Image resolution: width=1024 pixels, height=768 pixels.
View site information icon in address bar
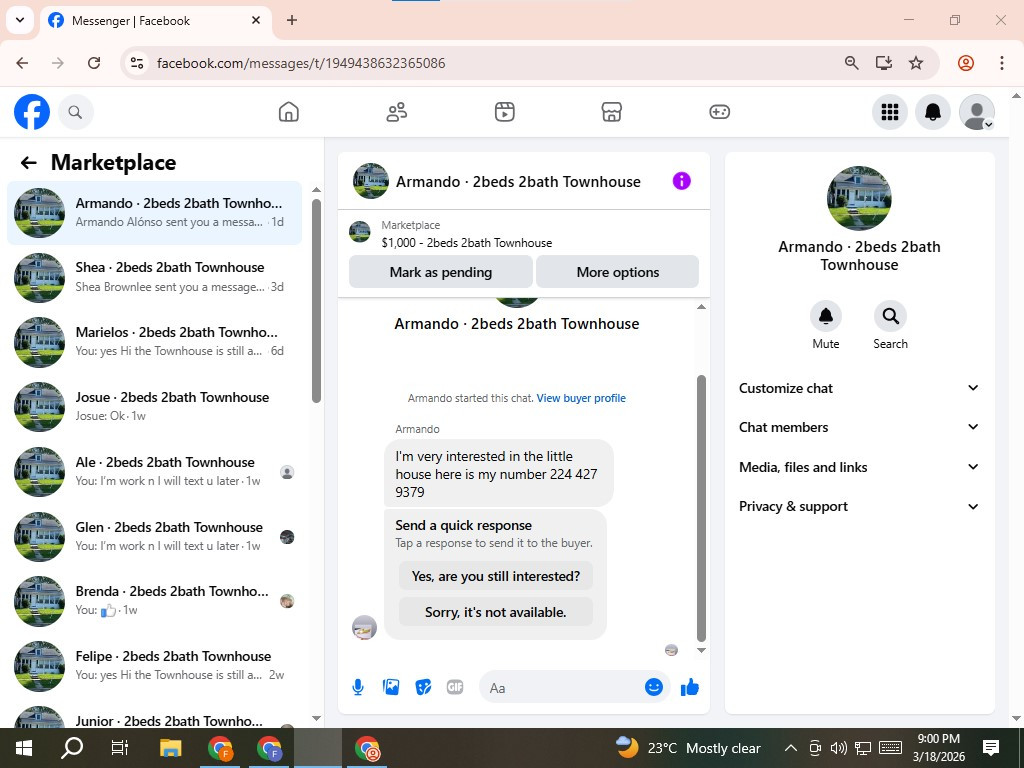click(137, 63)
